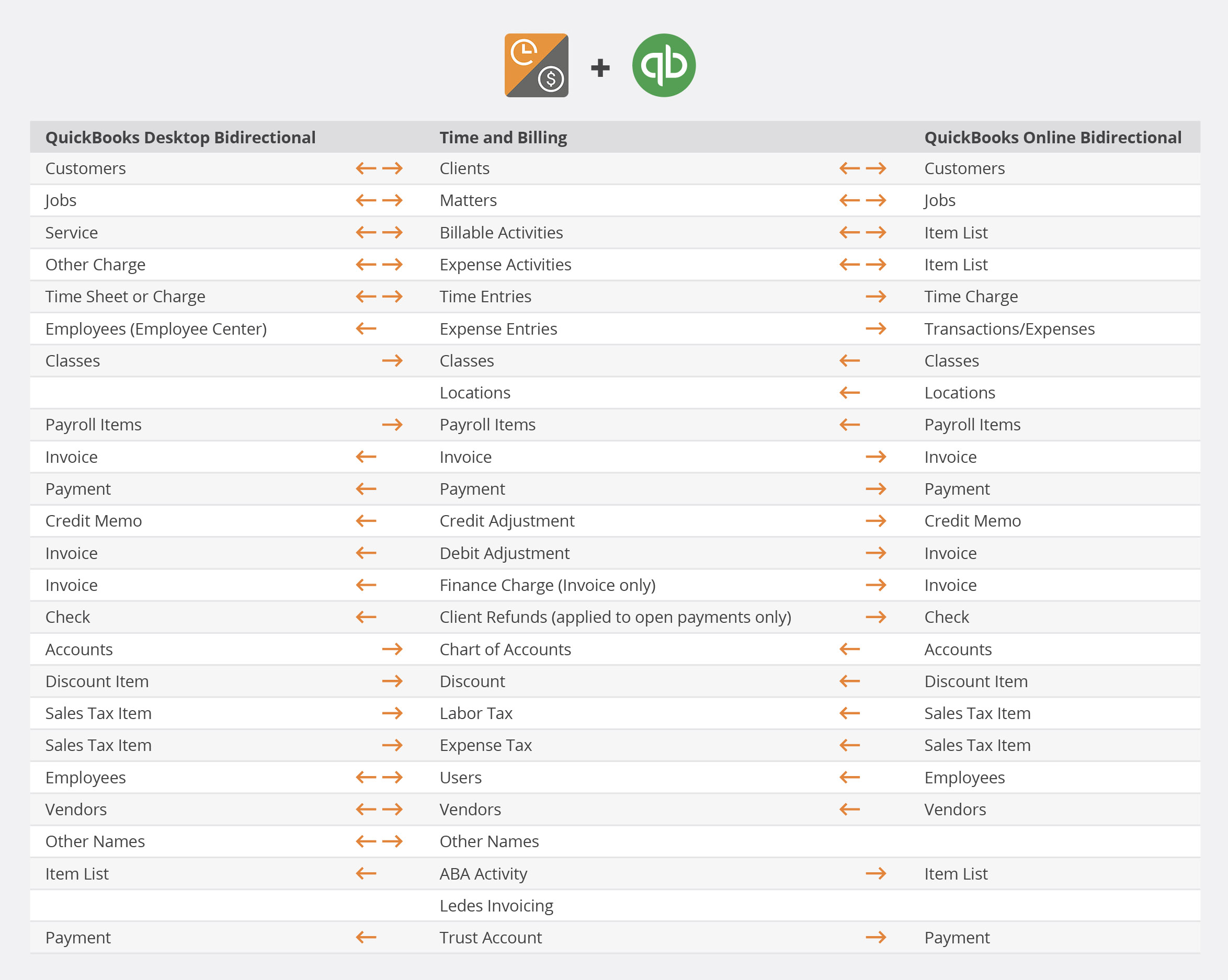The width and height of the screenshot is (1228, 980).
Task: Click the left arrow beside Employees (Employee Center)
Action: [366, 328]
